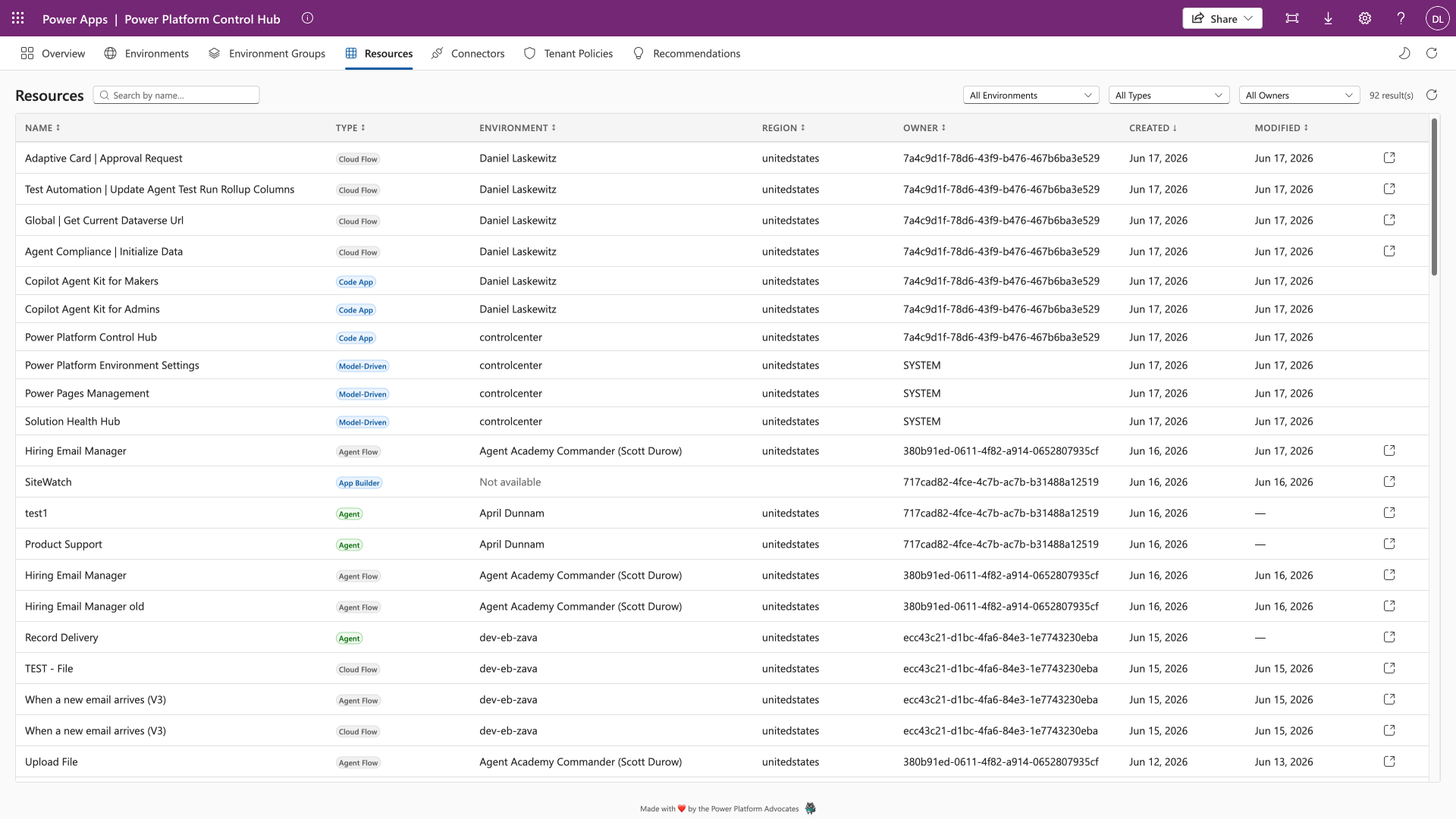The height and width of the screenshot is (819, 1456).
Task: Click the Copilot Agent Kit for Admins name
Action: (x=93, y=309)
